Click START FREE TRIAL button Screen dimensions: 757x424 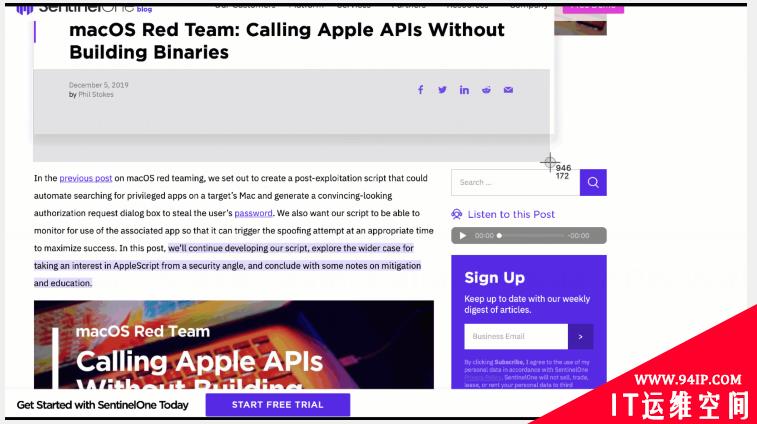[x=278, y=405]
